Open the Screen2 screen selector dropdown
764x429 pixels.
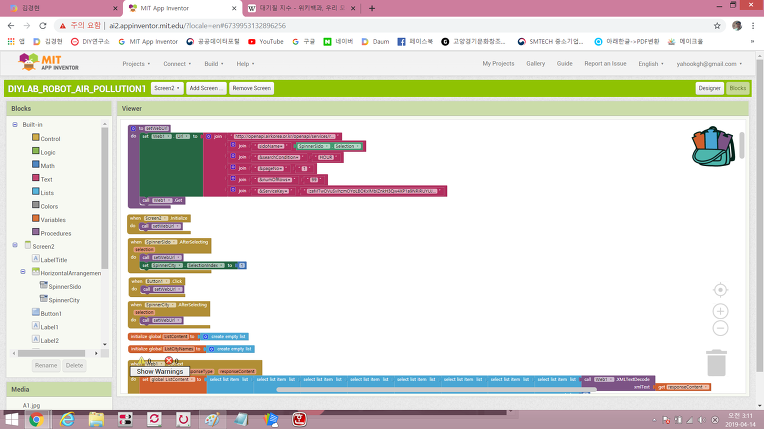coord(167,88)
